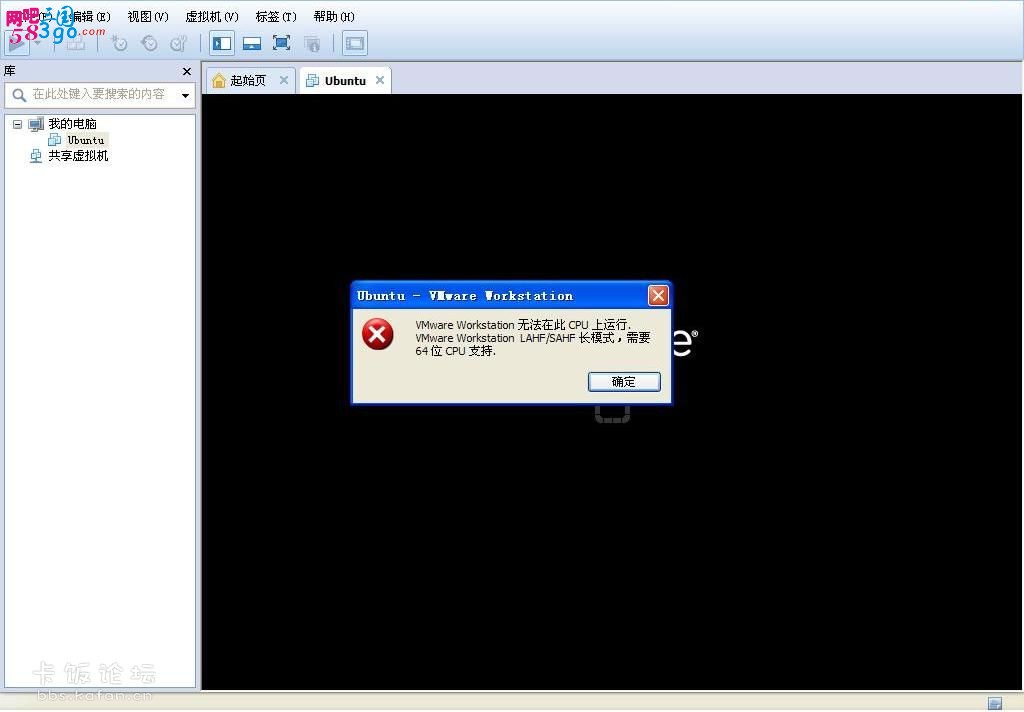This screenshot has height=712, width=1024.
Task: Click the send Ctrl+Alt+Del toolbar icon
Action: (x=76, y=43)
